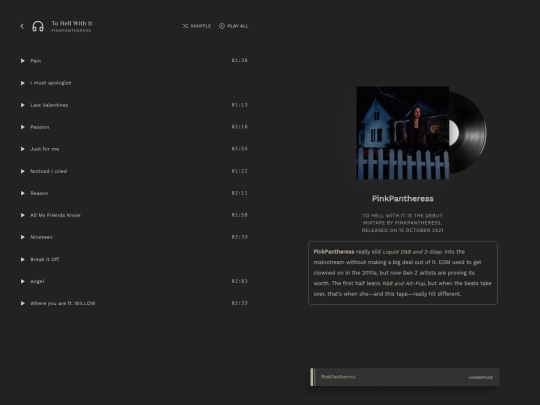Play all tracks in the album
The width and height of the screenshot is (540, 405).
coord(233,26)
